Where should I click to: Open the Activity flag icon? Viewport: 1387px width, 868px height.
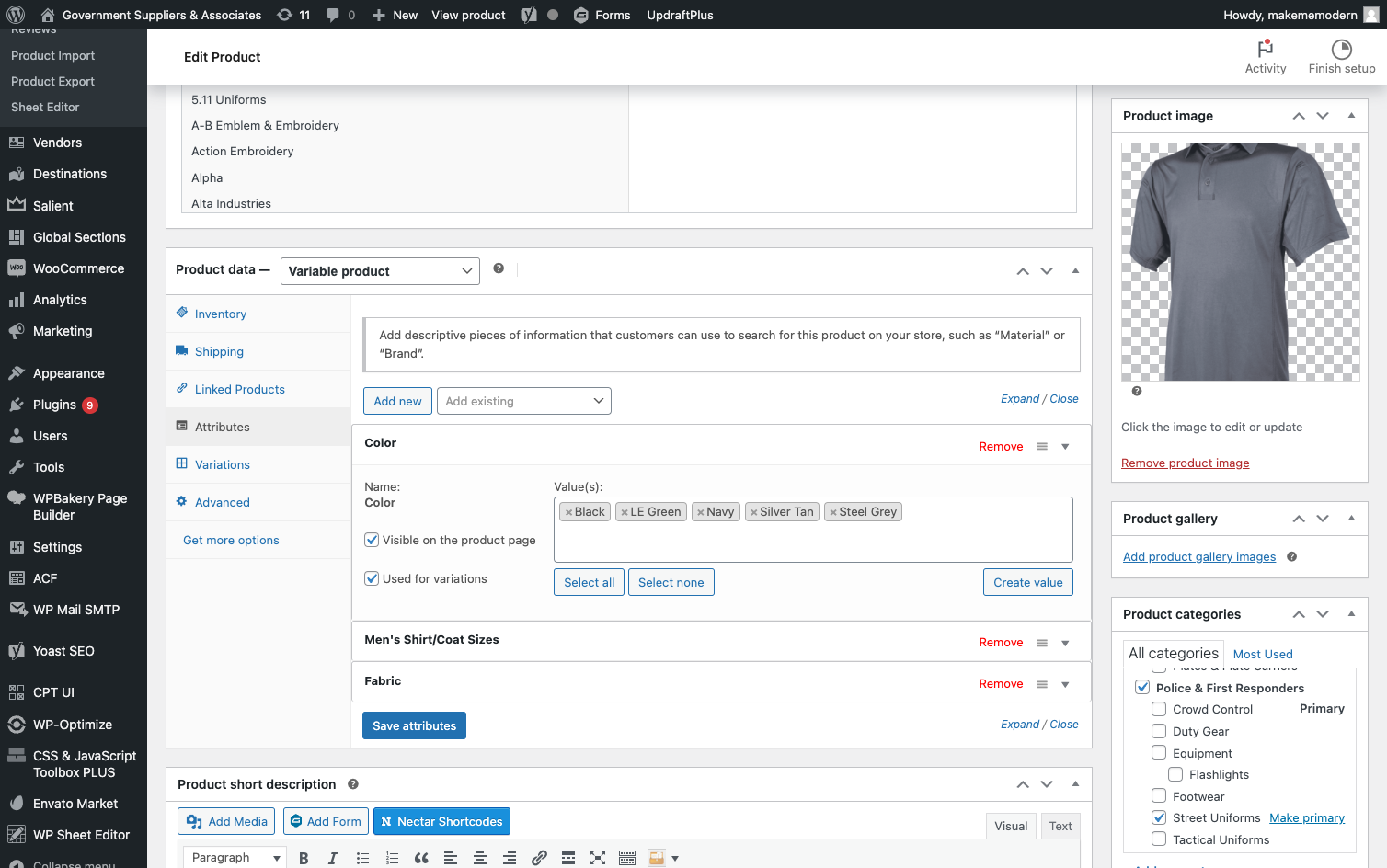click(1266, 48)
